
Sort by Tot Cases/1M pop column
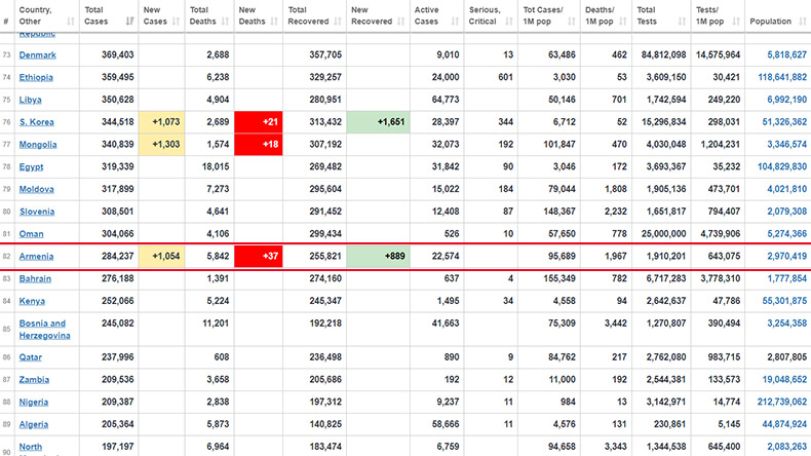pos(549,16)
